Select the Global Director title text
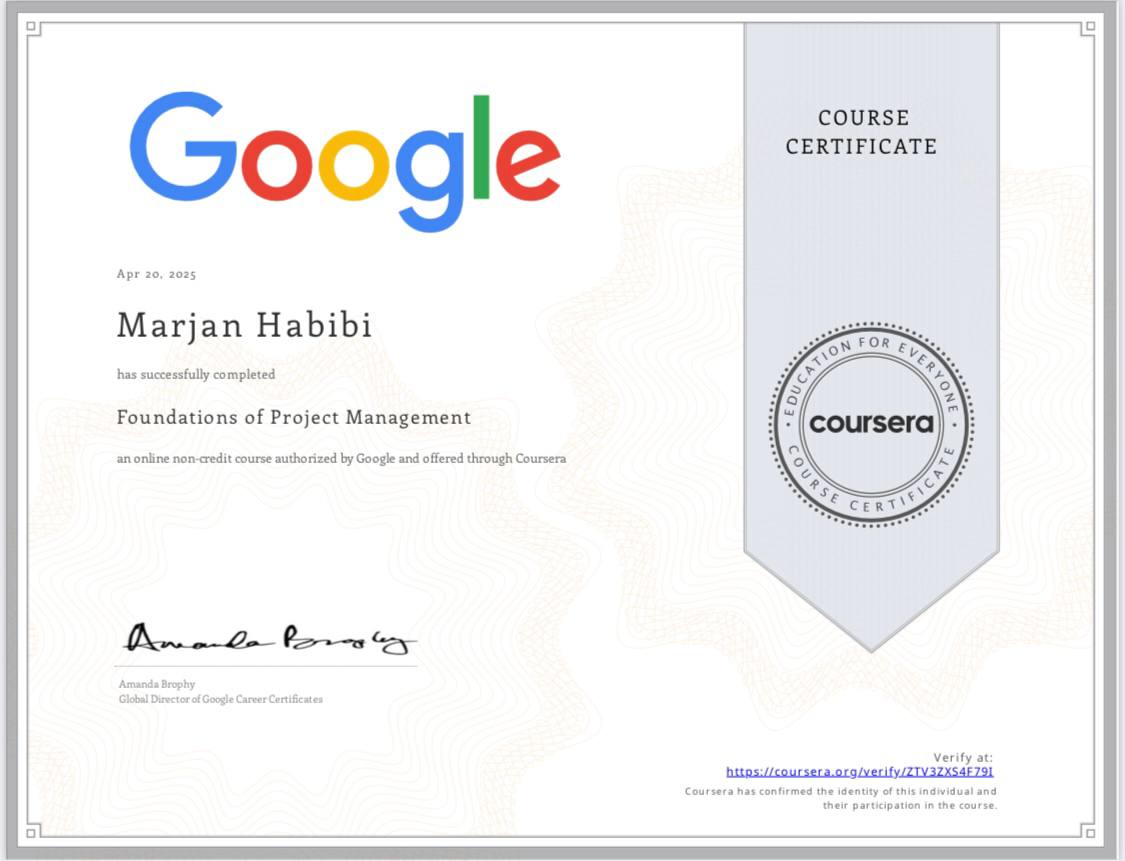The image size is (1125, 861). coord(219,699)
